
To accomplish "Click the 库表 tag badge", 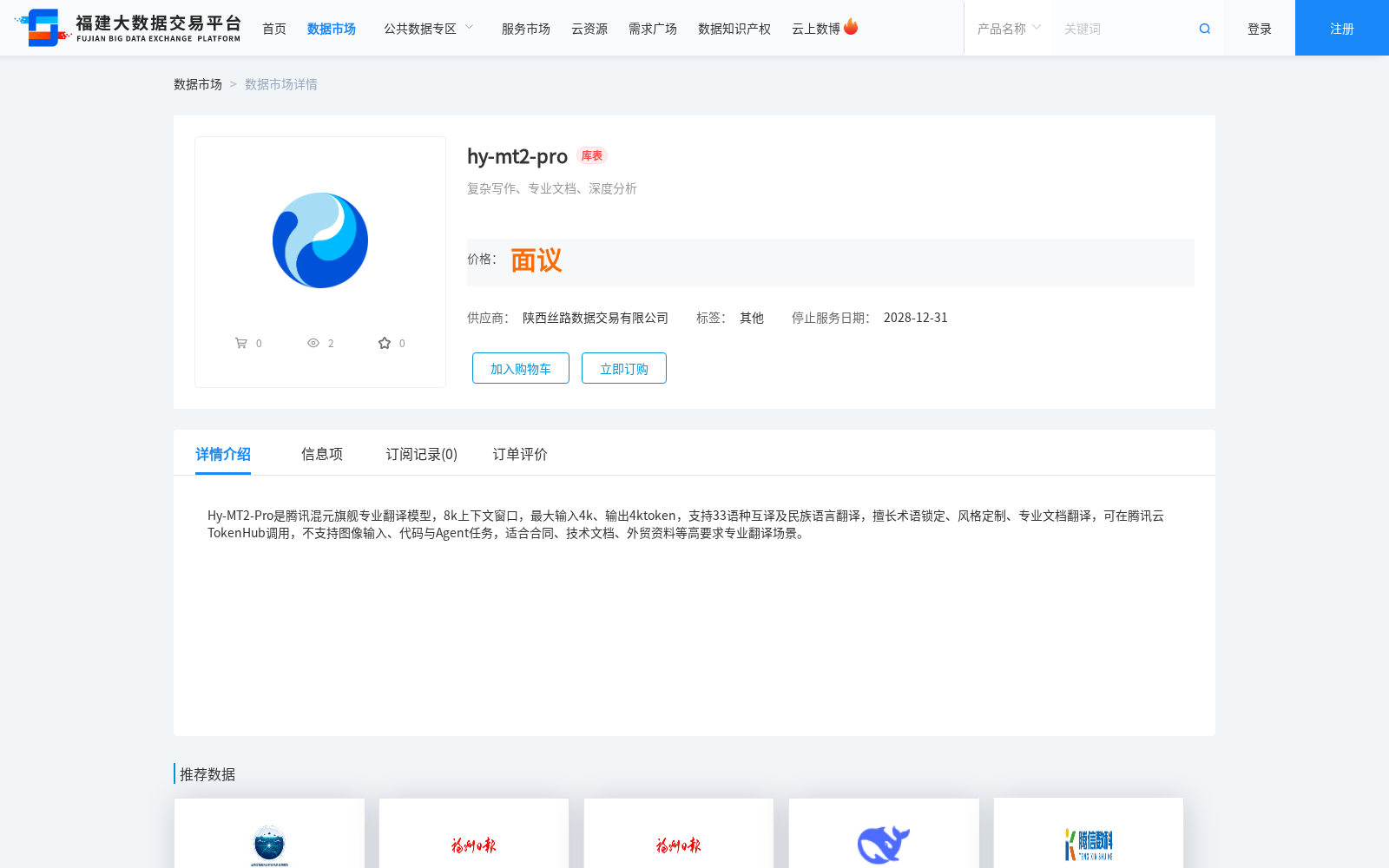I will coord(592,155).
